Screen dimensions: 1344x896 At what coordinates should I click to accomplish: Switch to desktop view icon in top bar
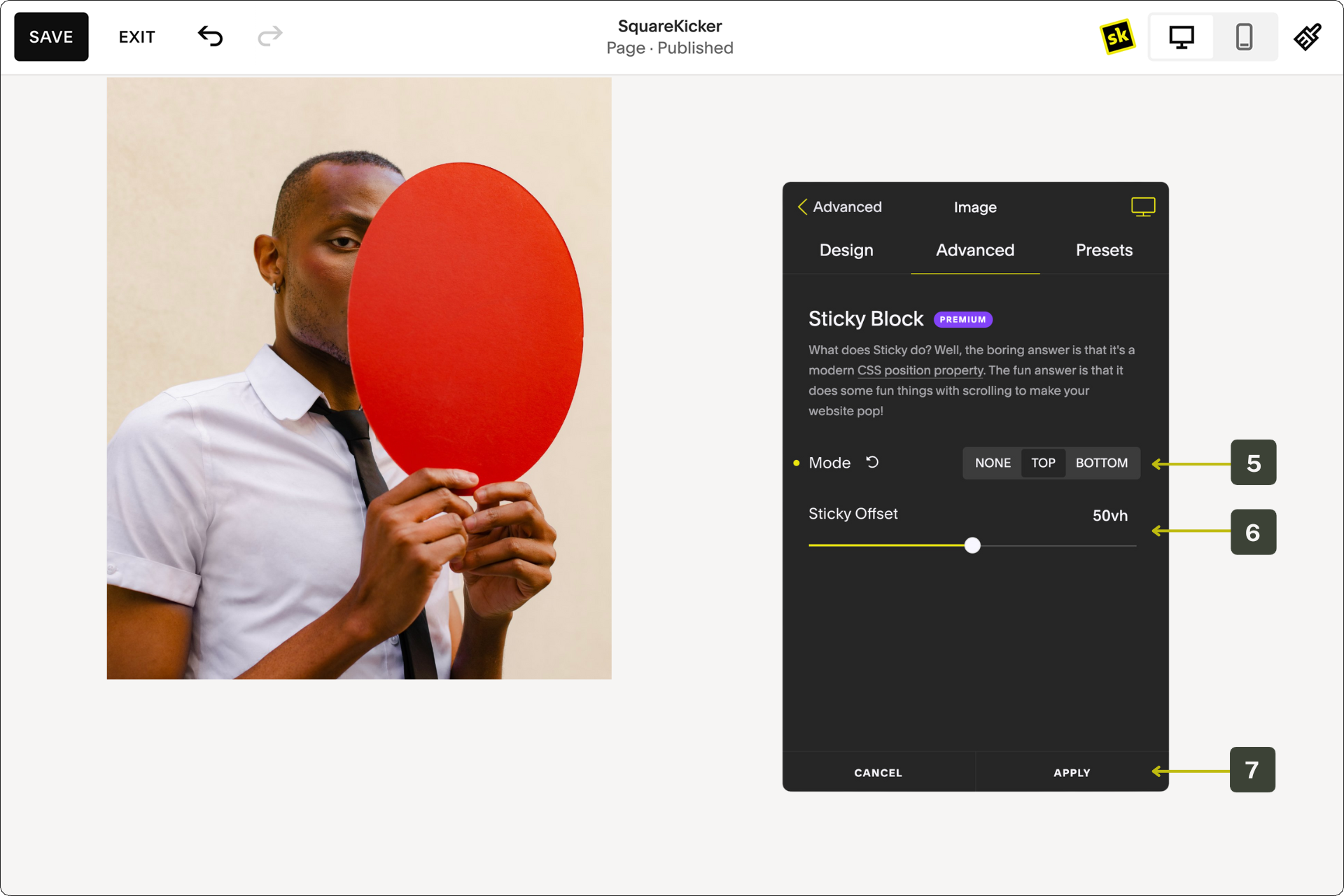1181,36
